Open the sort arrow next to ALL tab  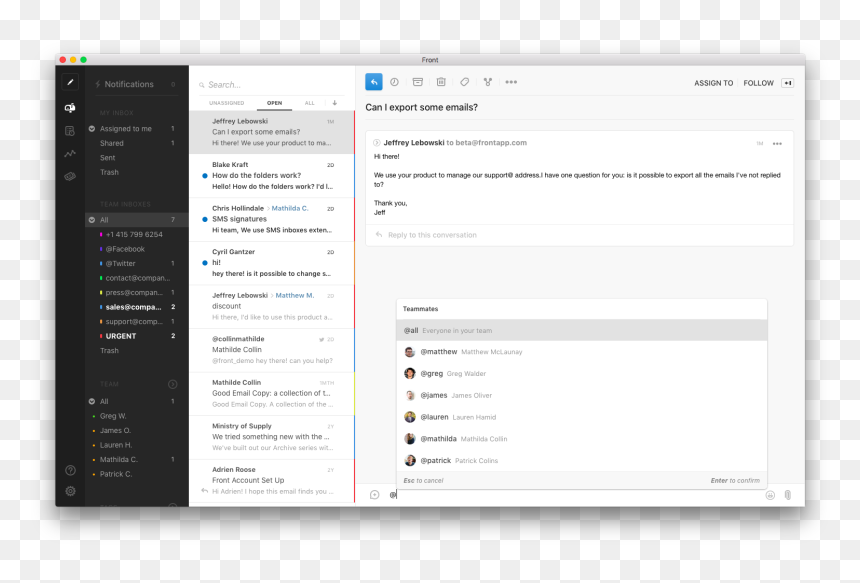coord(335,103)
